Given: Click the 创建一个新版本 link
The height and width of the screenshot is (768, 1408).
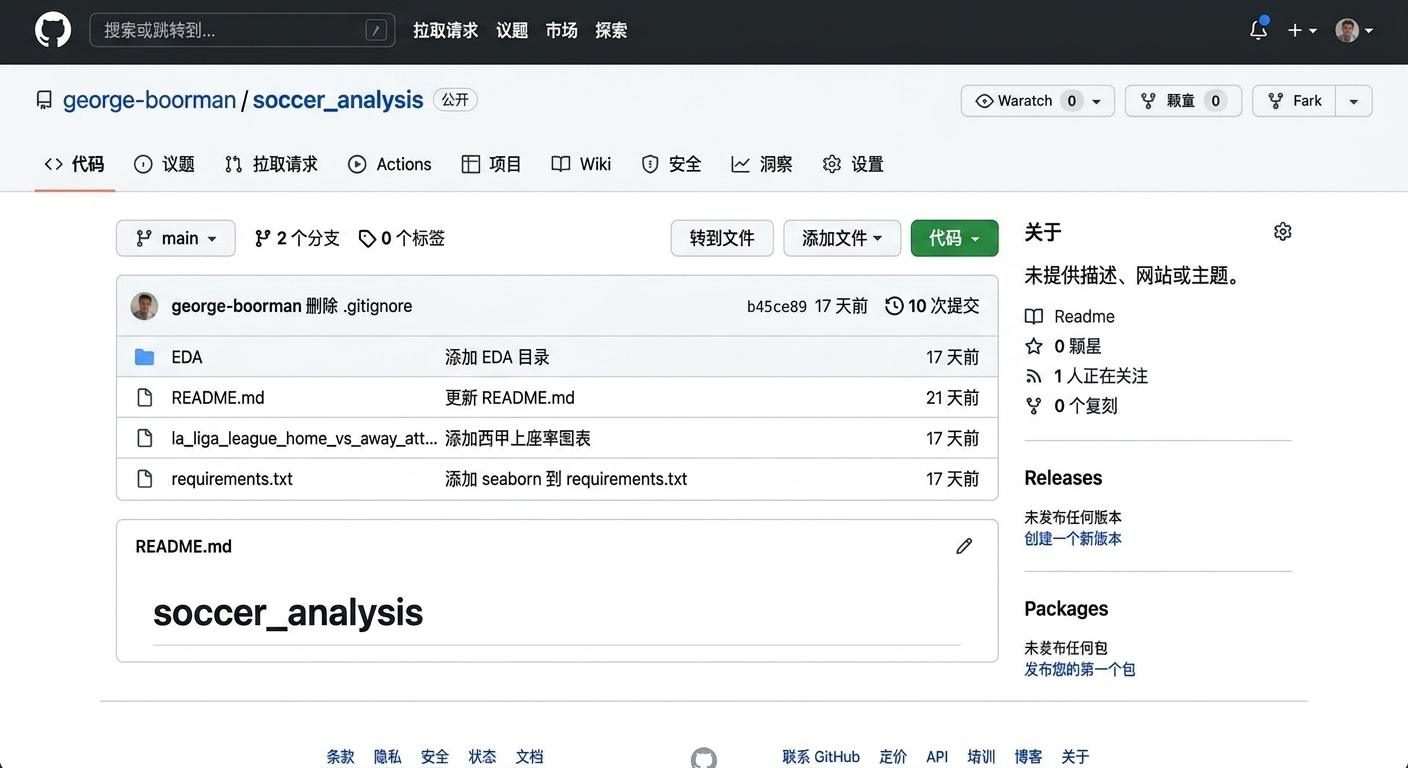Looking at the screenshot, I should [x=1073, y=539].
